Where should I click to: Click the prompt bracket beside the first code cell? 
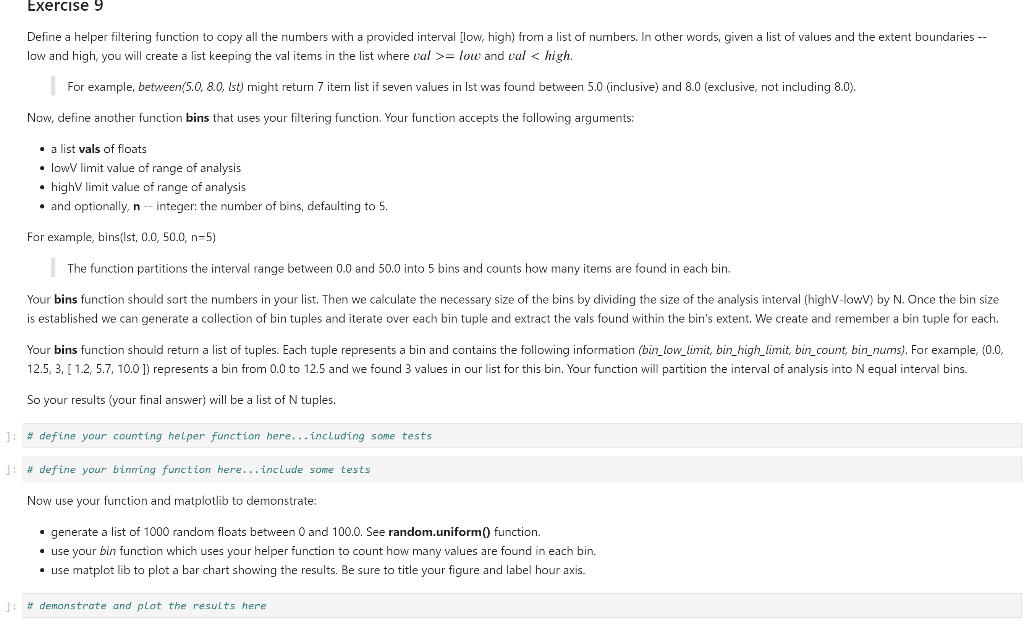pos(8,435)
